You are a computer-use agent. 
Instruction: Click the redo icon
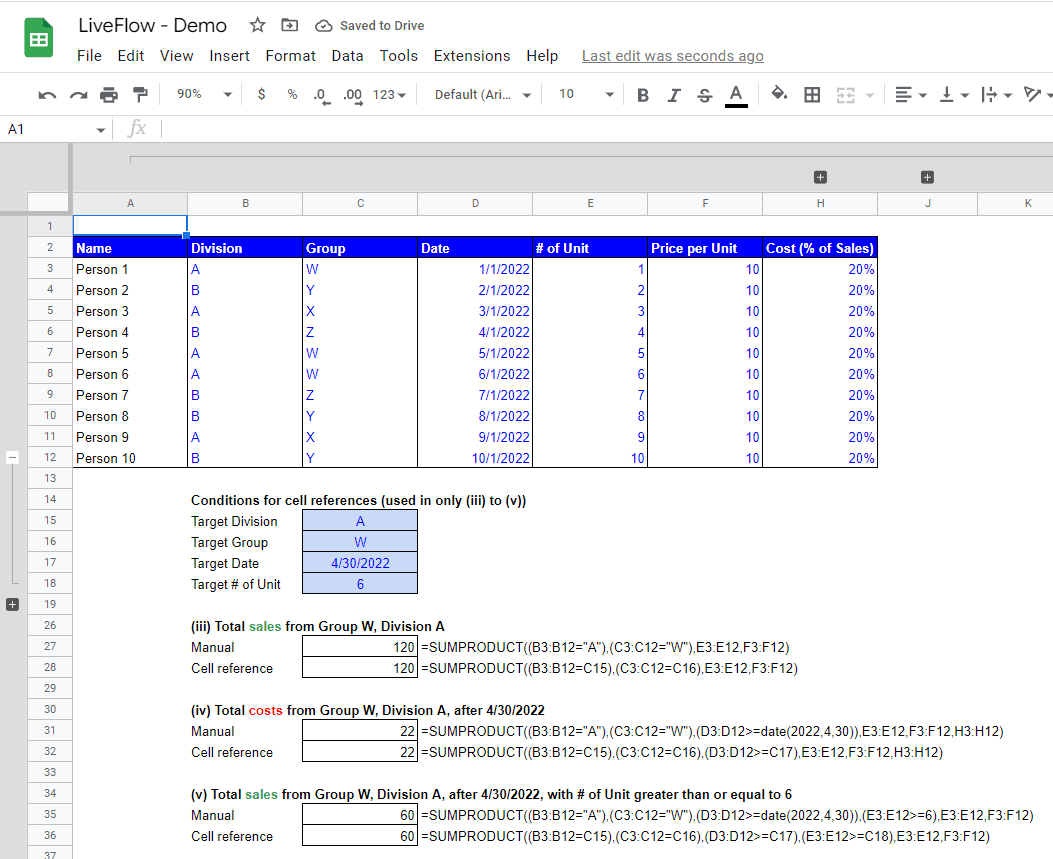point(79,95)
